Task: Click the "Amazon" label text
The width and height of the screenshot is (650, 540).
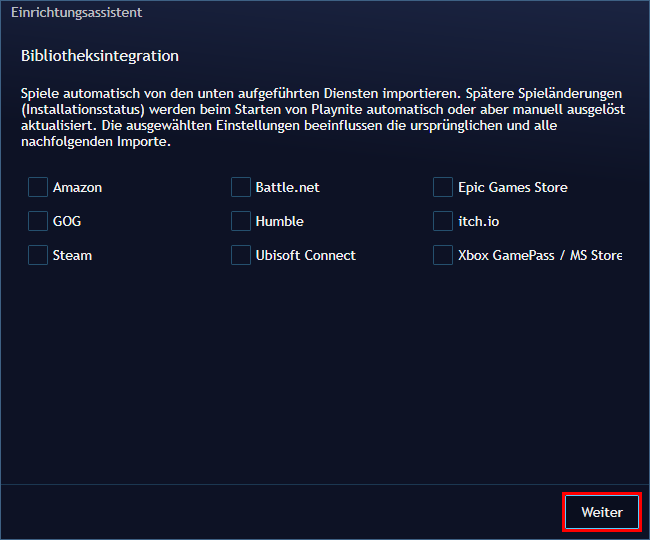Action: coord(77,188)
